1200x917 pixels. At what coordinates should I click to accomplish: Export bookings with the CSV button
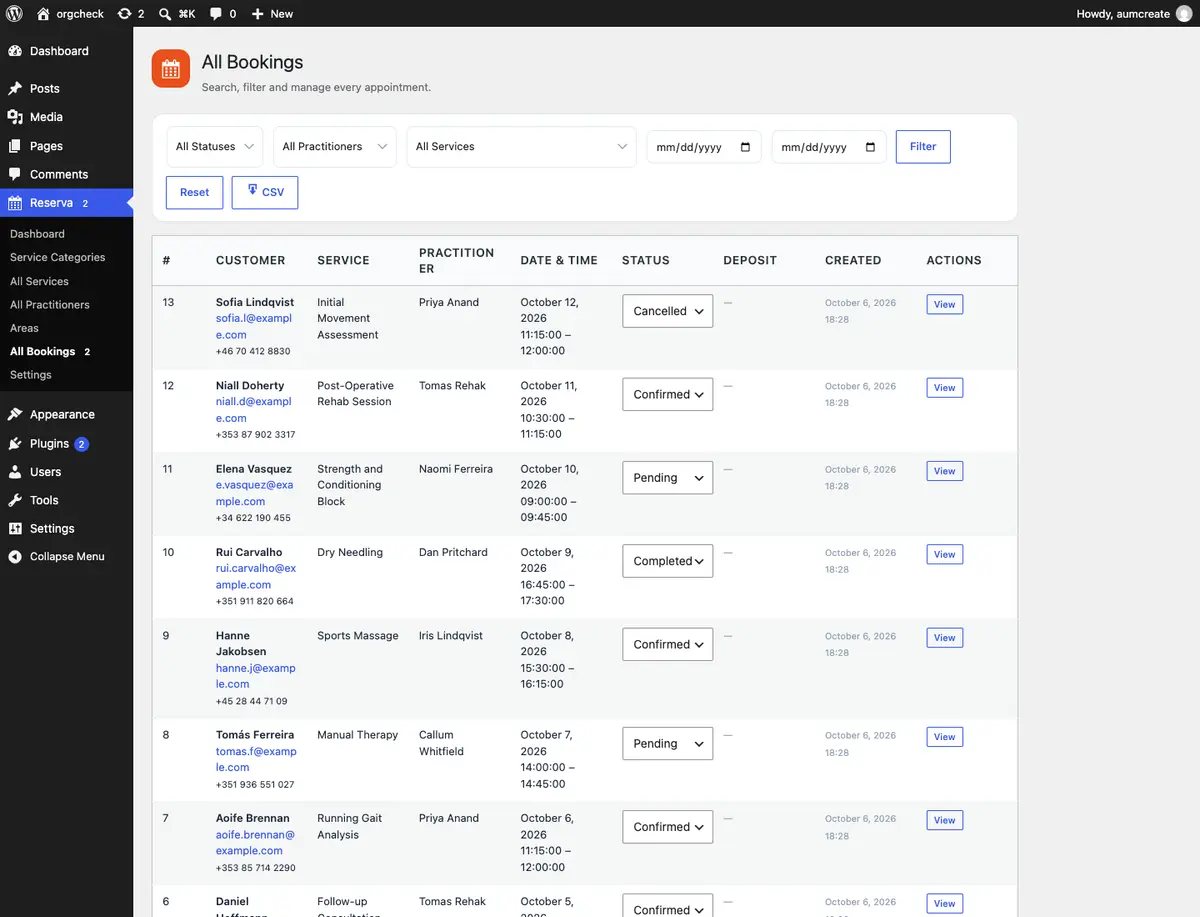point(265,192)
